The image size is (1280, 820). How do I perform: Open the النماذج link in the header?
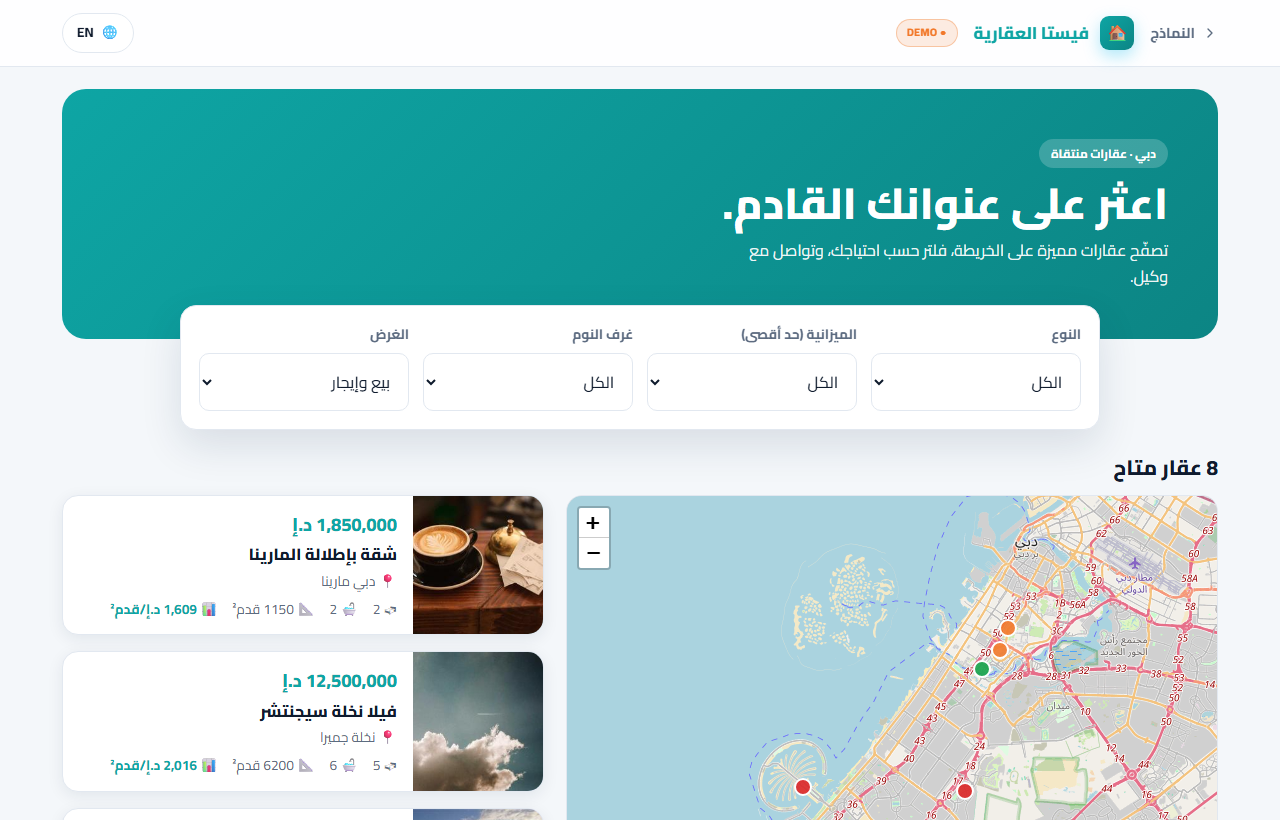(x=1172, y=33)
